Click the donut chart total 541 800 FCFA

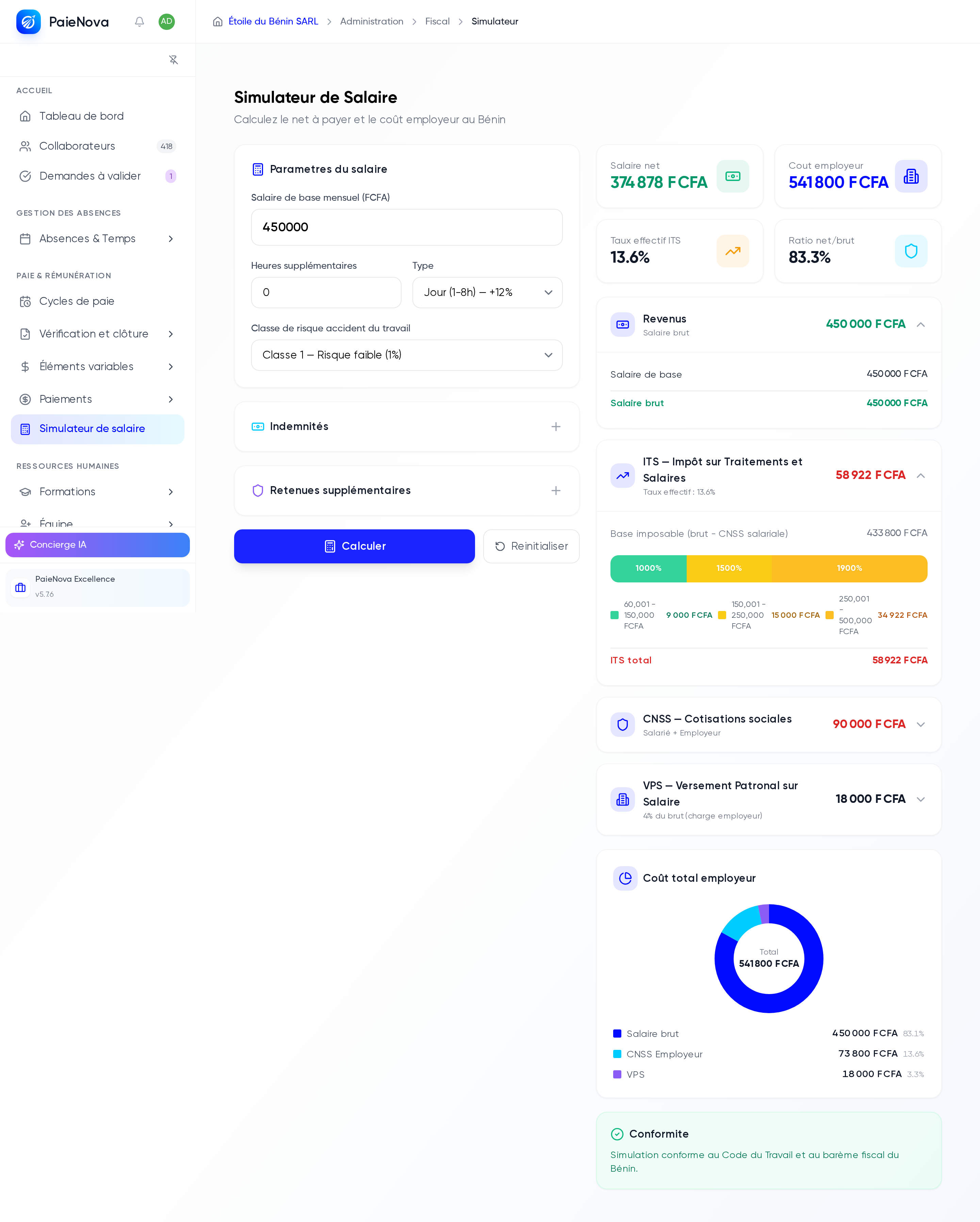769,963
